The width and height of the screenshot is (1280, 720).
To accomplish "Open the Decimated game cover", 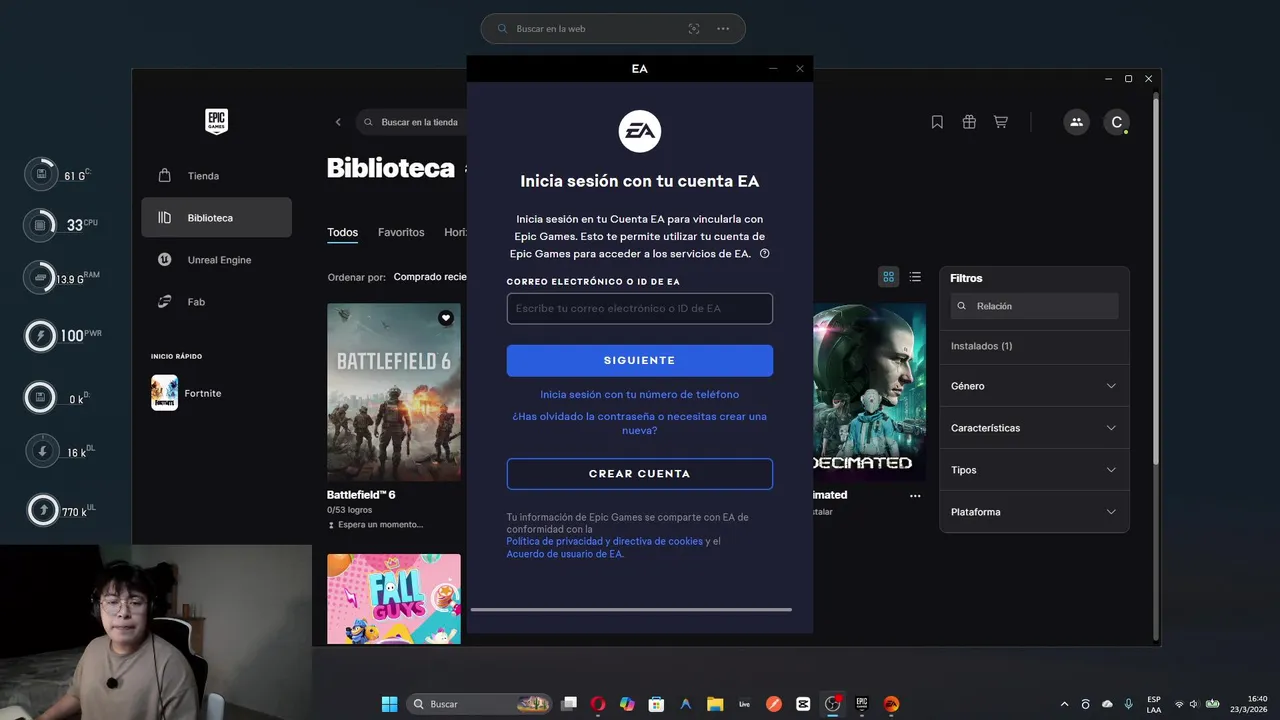I will point(870,392).
